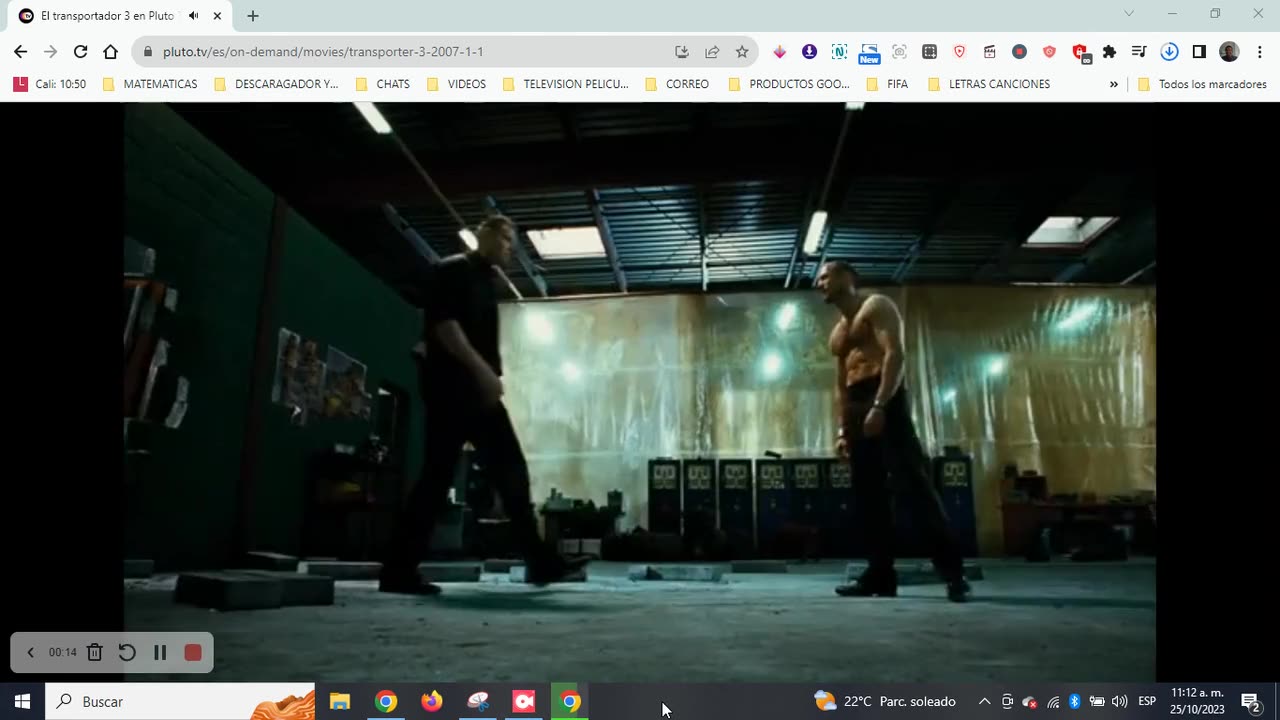
Task: Open 'Todos los marcadores' folder
Action: pyautogui.click(x=1202, y=84)
